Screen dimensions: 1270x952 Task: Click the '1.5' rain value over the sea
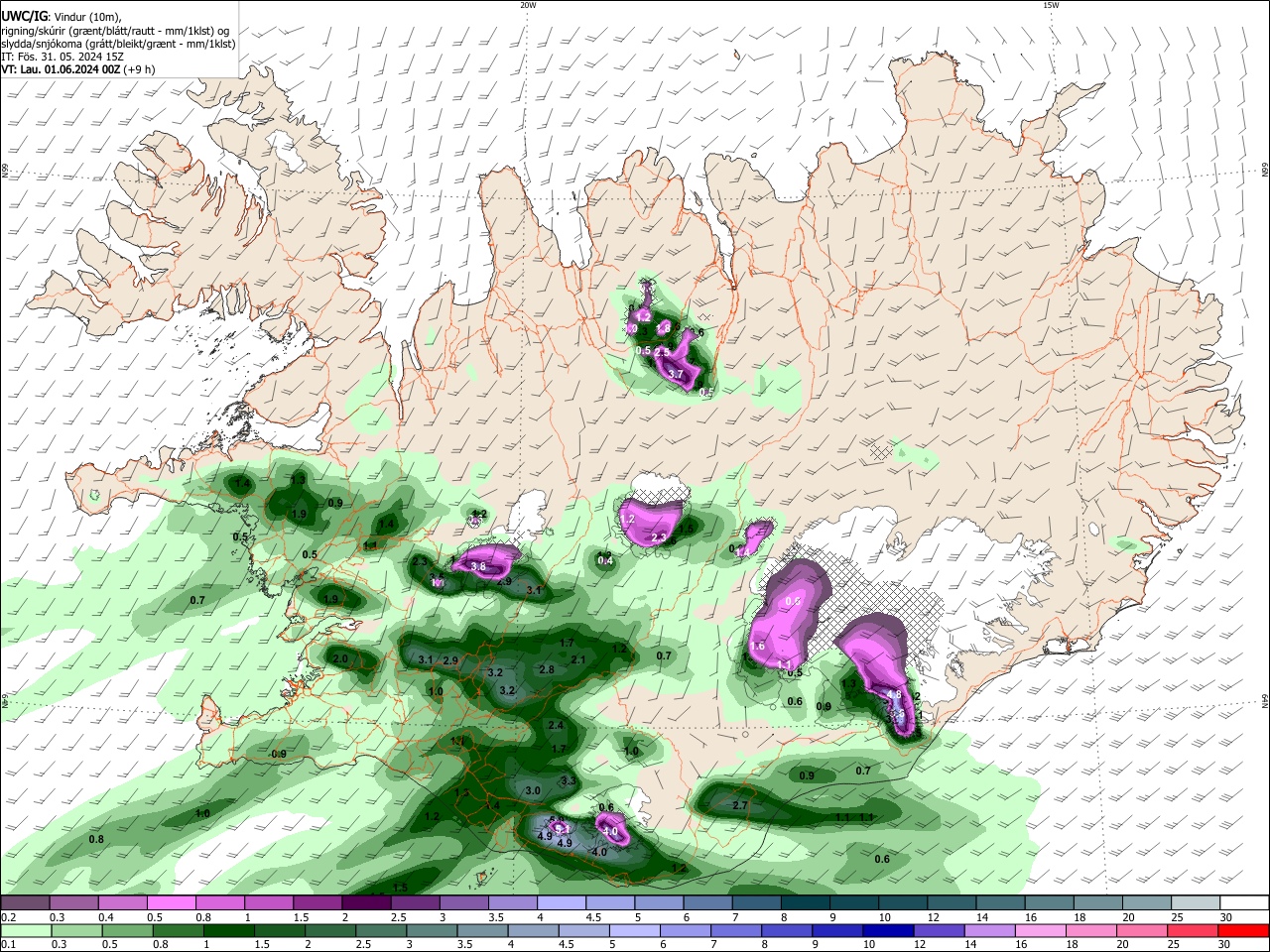coord(400,887)
